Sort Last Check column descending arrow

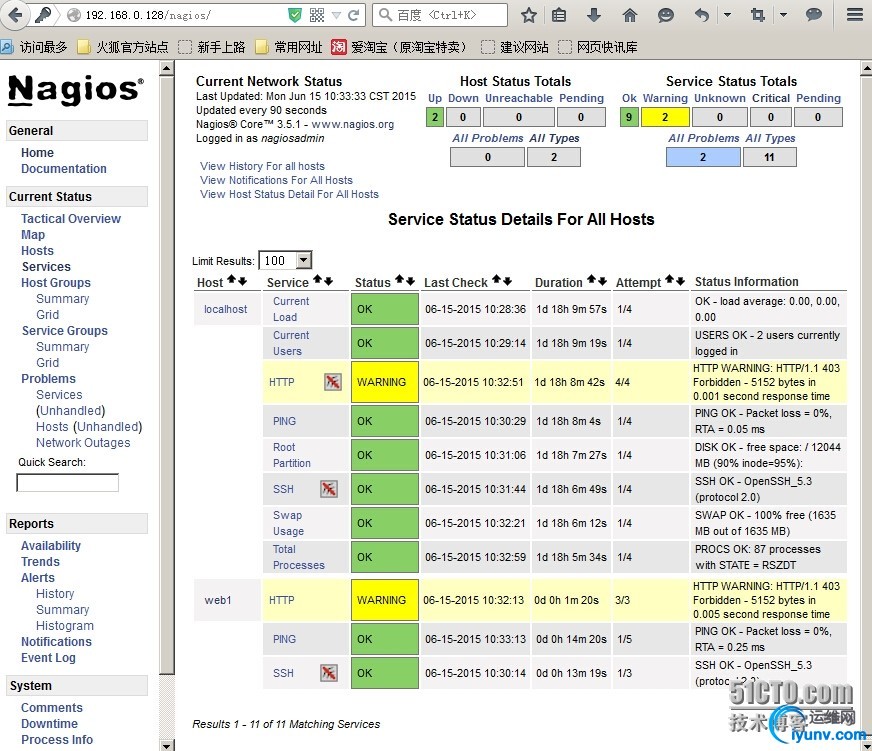(x=507, y=281)
